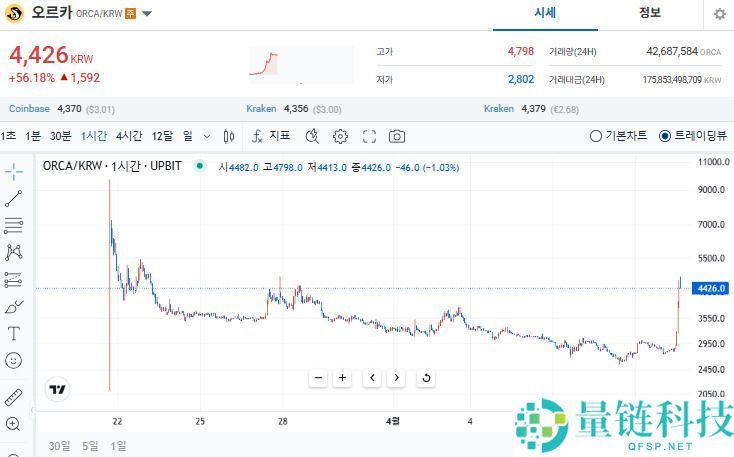Expand the more intervals dropdown arrow
Viewport: 734px width, 457px height.
tap(207, 137)
